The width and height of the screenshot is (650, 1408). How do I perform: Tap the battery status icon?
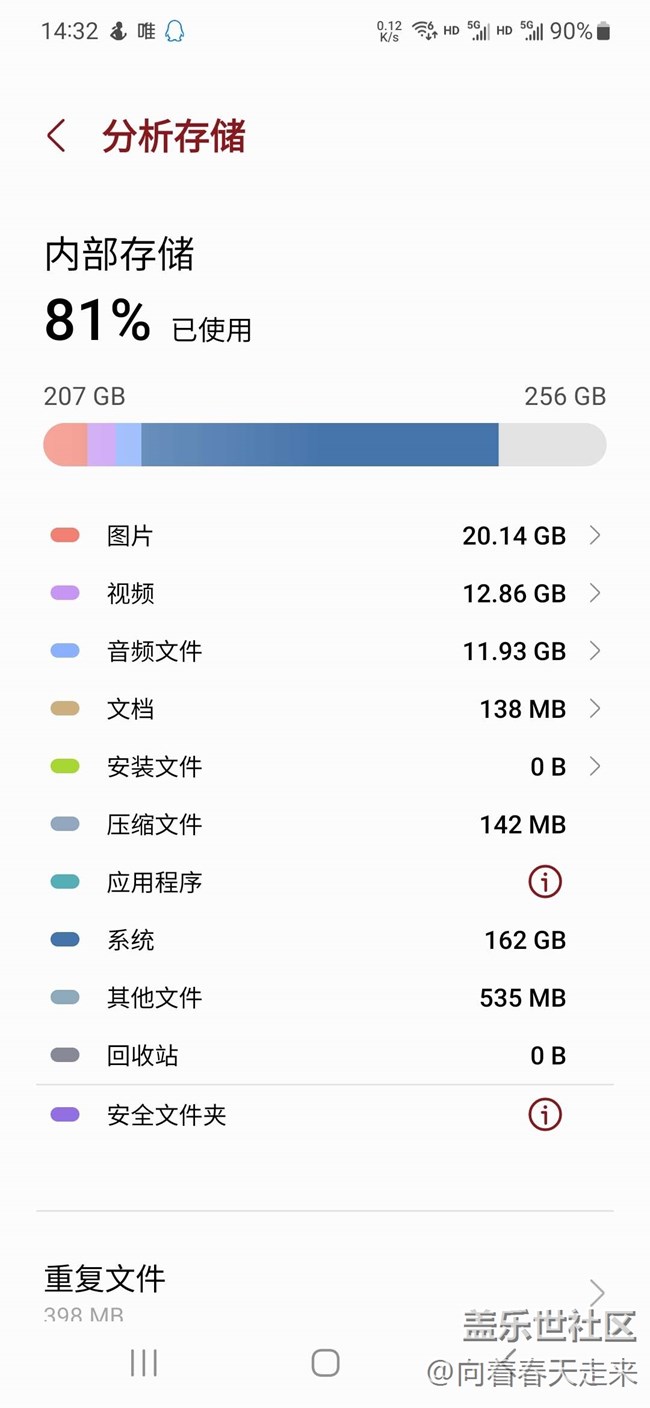click(603, 31)
